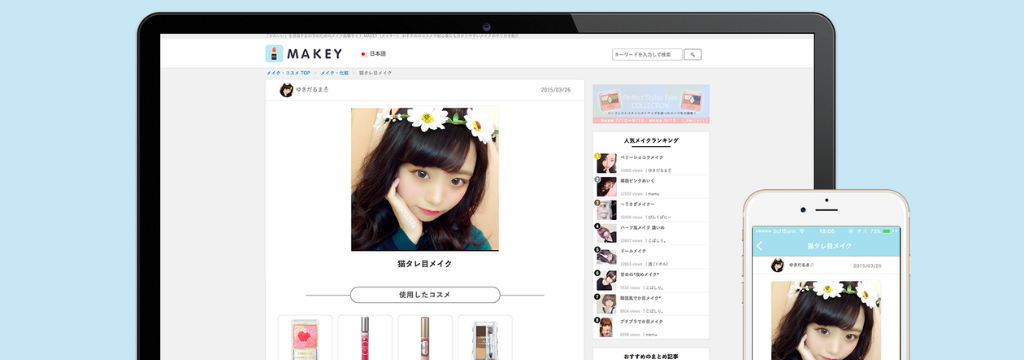
Task: Tap the author avatar on the phone screen
Action: coord(777,265)
